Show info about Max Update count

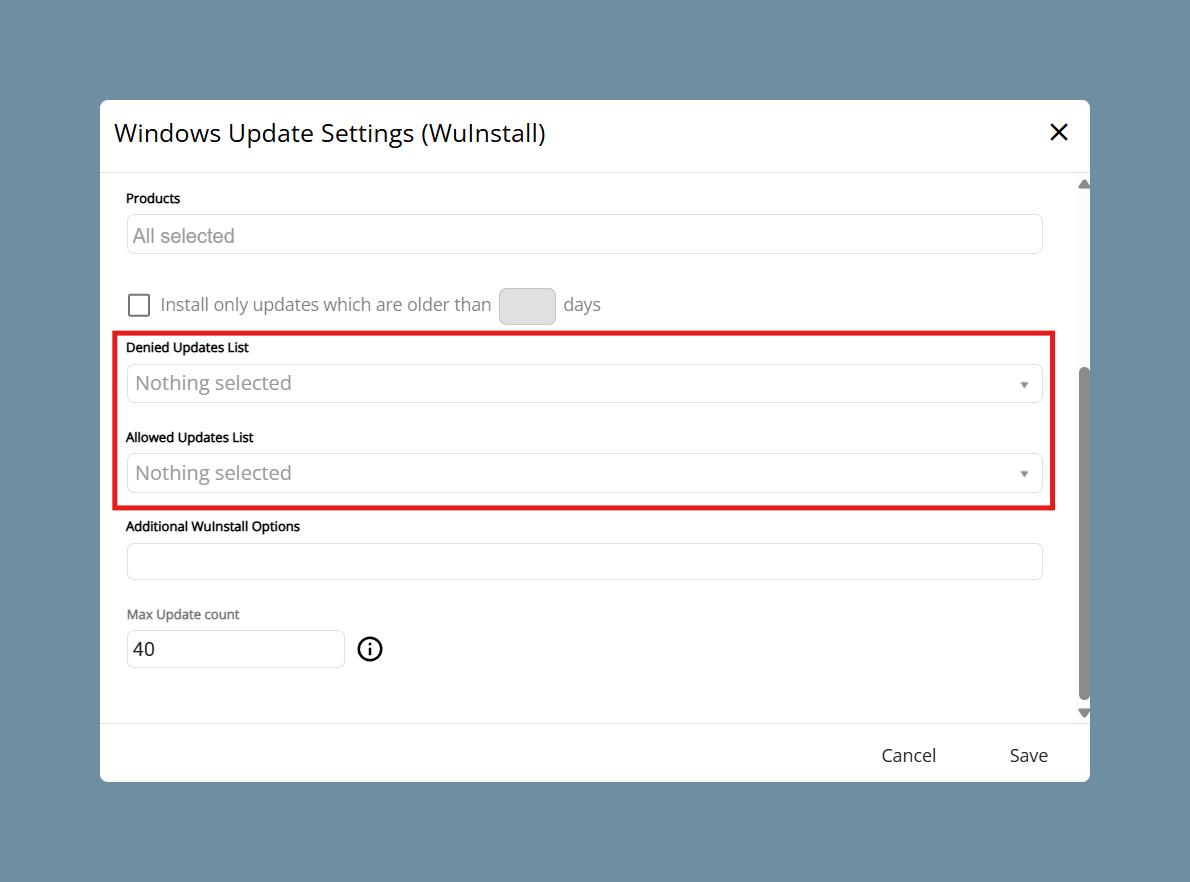[x=370, y=649]
